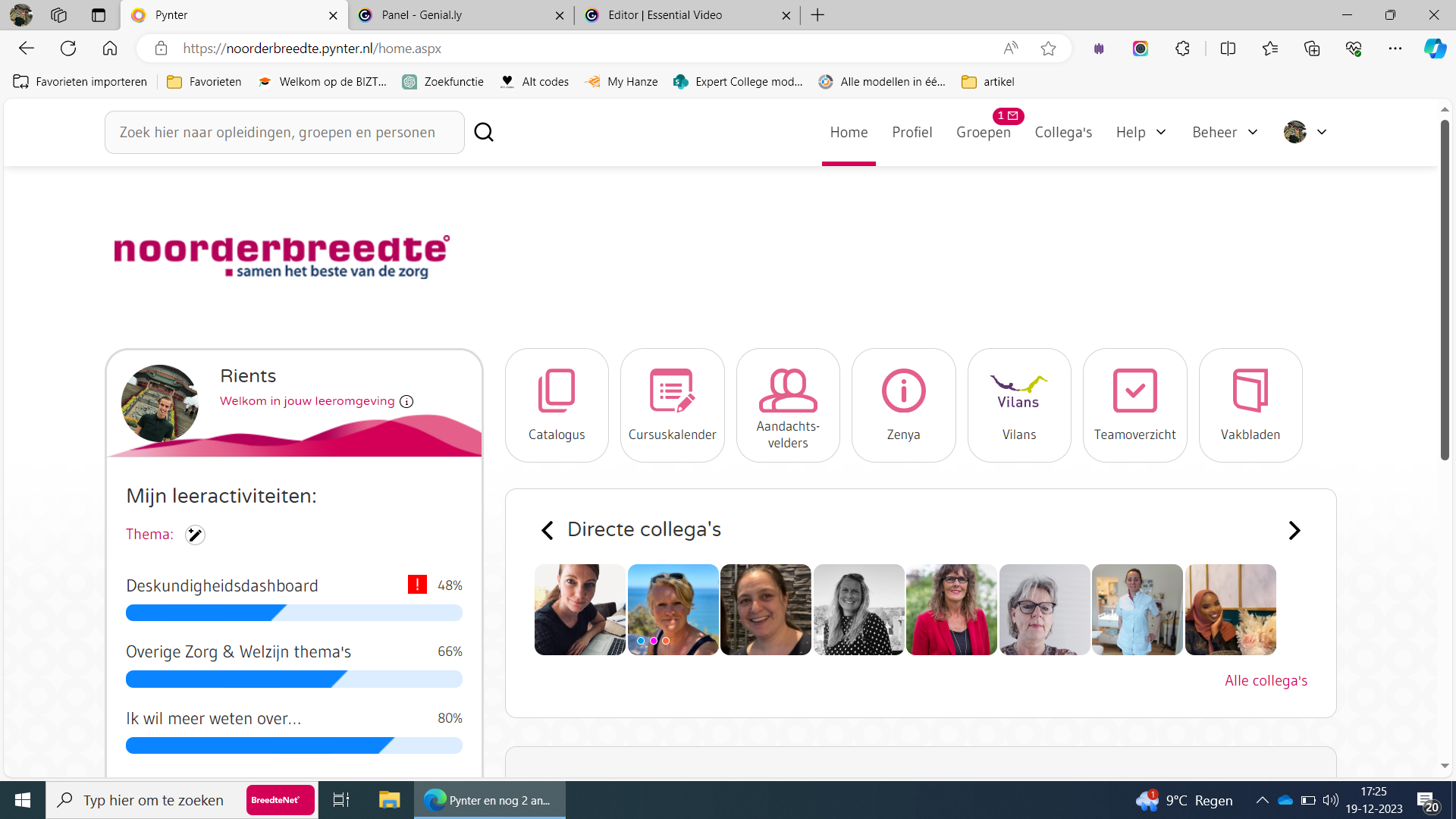Expand the Beheer dropdown menu
1456x819 pixels.
pos(1225,133)
